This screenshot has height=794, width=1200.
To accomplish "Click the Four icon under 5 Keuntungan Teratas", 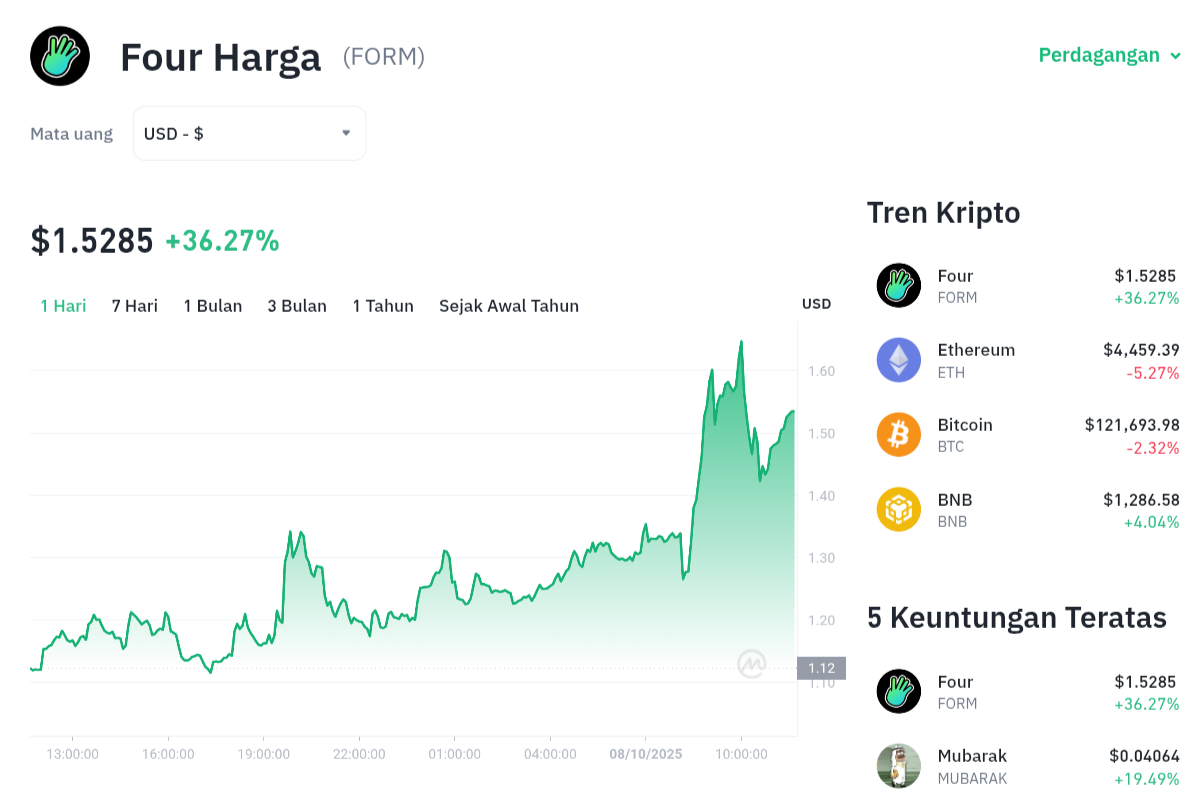I will (x=898, y=691).
